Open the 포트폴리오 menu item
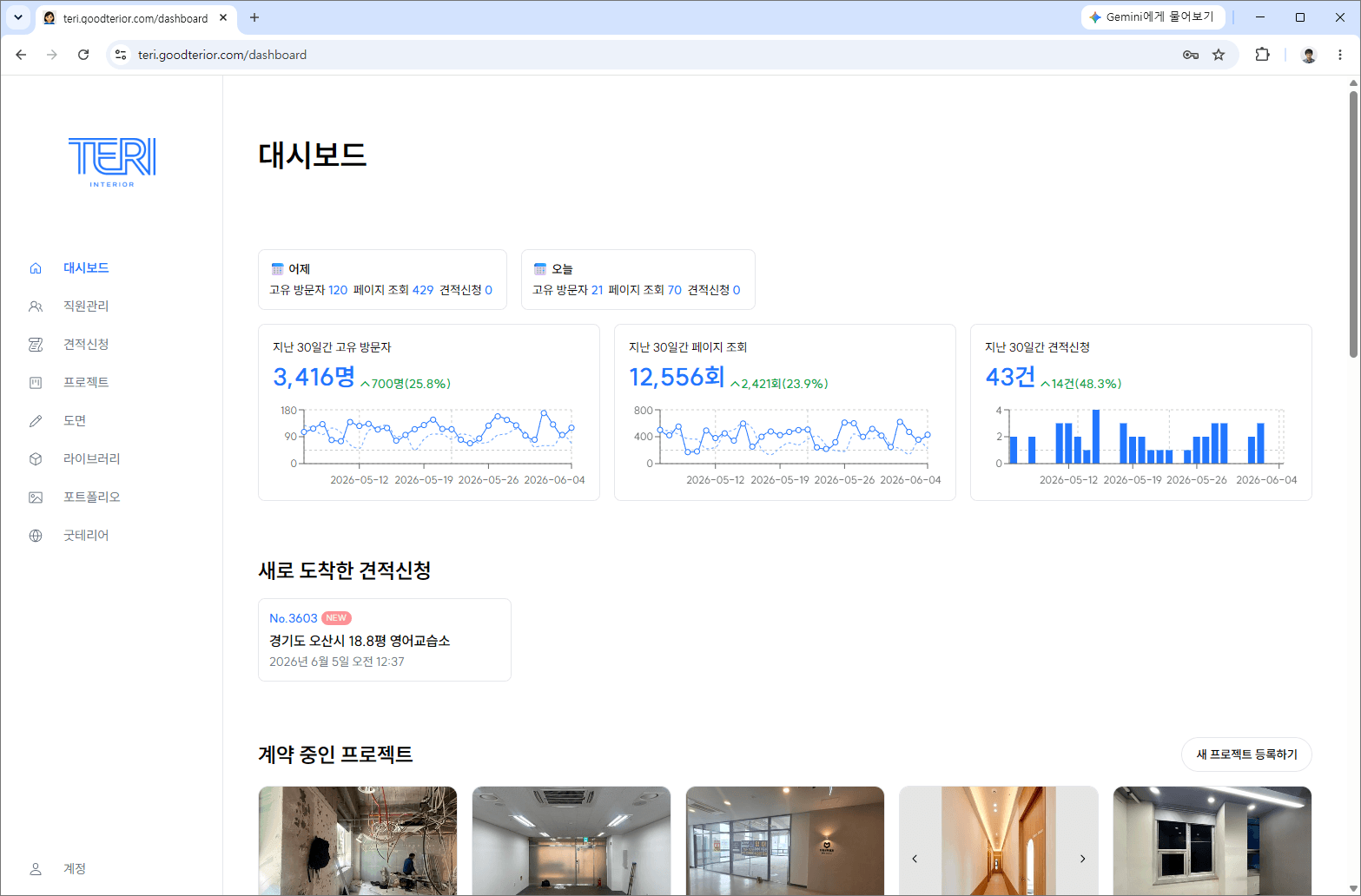Image resolution: width=1361 pixels, height=896 pixels. (x=92, y=497)
